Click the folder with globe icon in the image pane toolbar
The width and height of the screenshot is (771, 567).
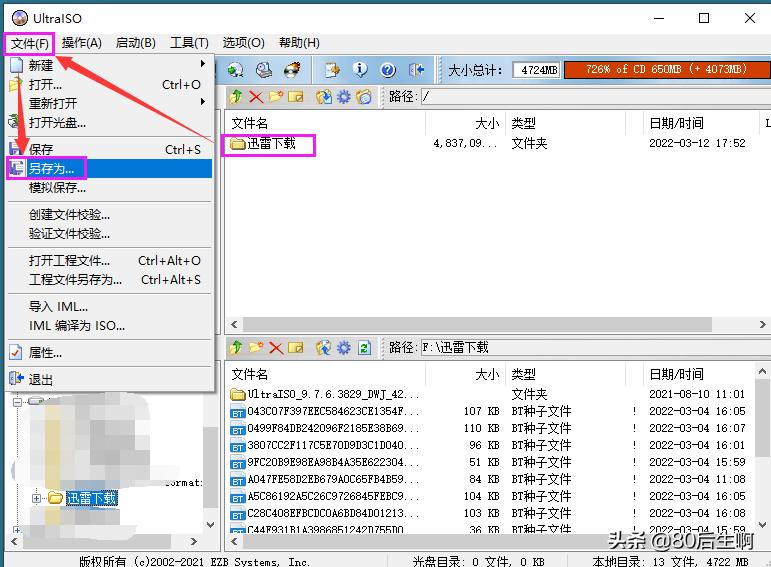(x=364, y=97)
